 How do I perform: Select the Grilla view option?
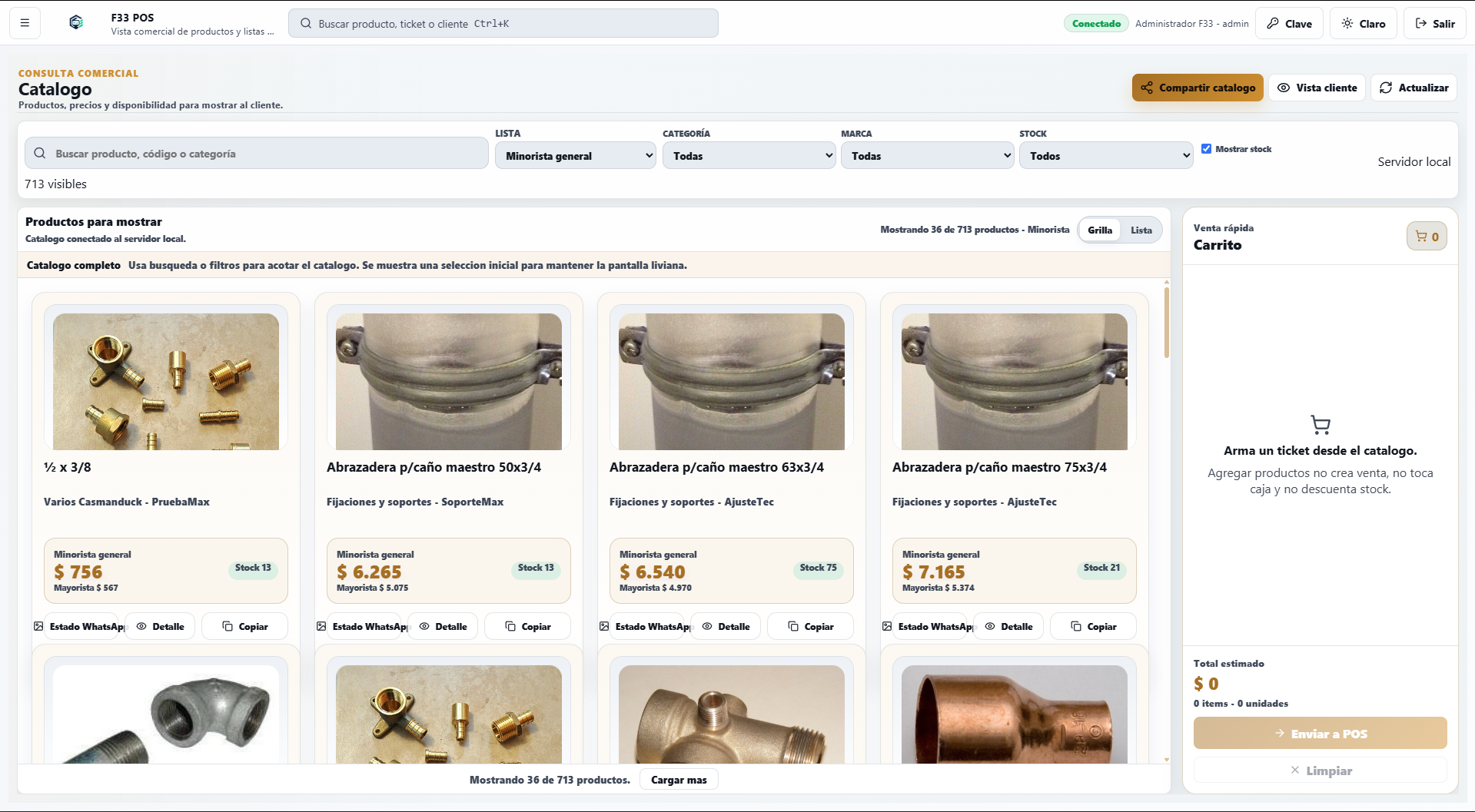[1099, 230]
